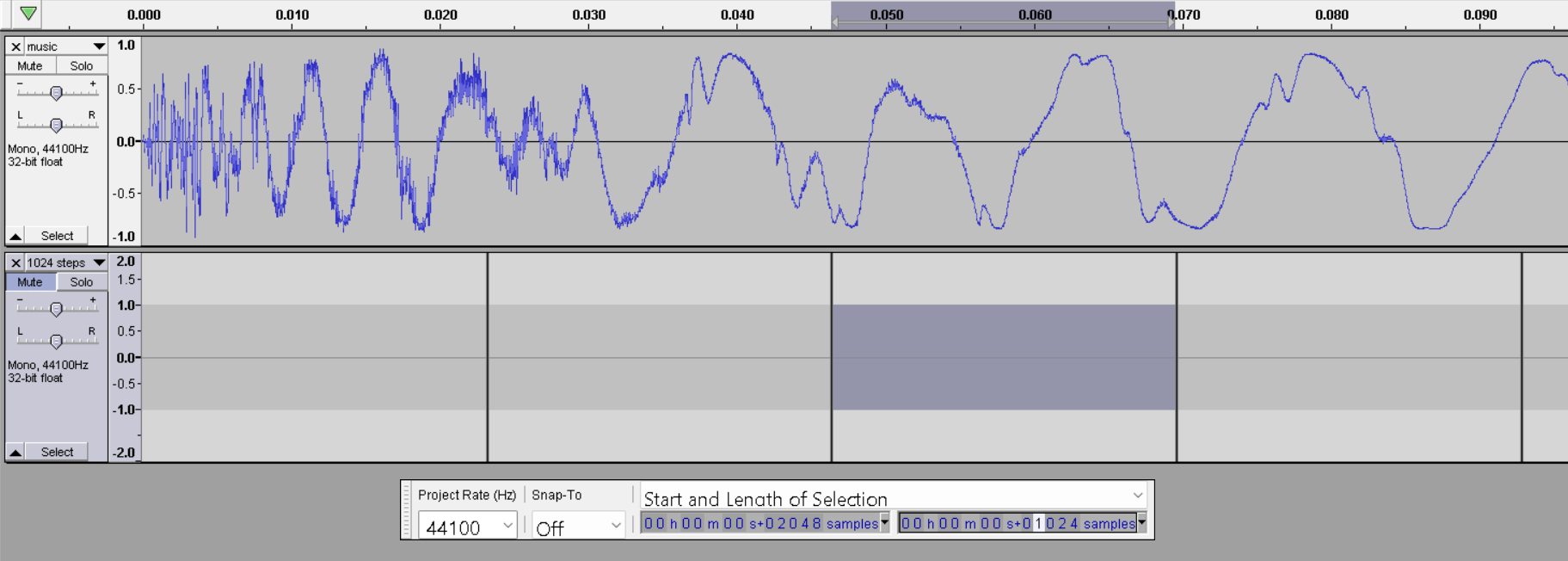Viewport: 1568px width, 561px height.
Task: Collapse the music track using the up arrow
Action: (15, 236)
